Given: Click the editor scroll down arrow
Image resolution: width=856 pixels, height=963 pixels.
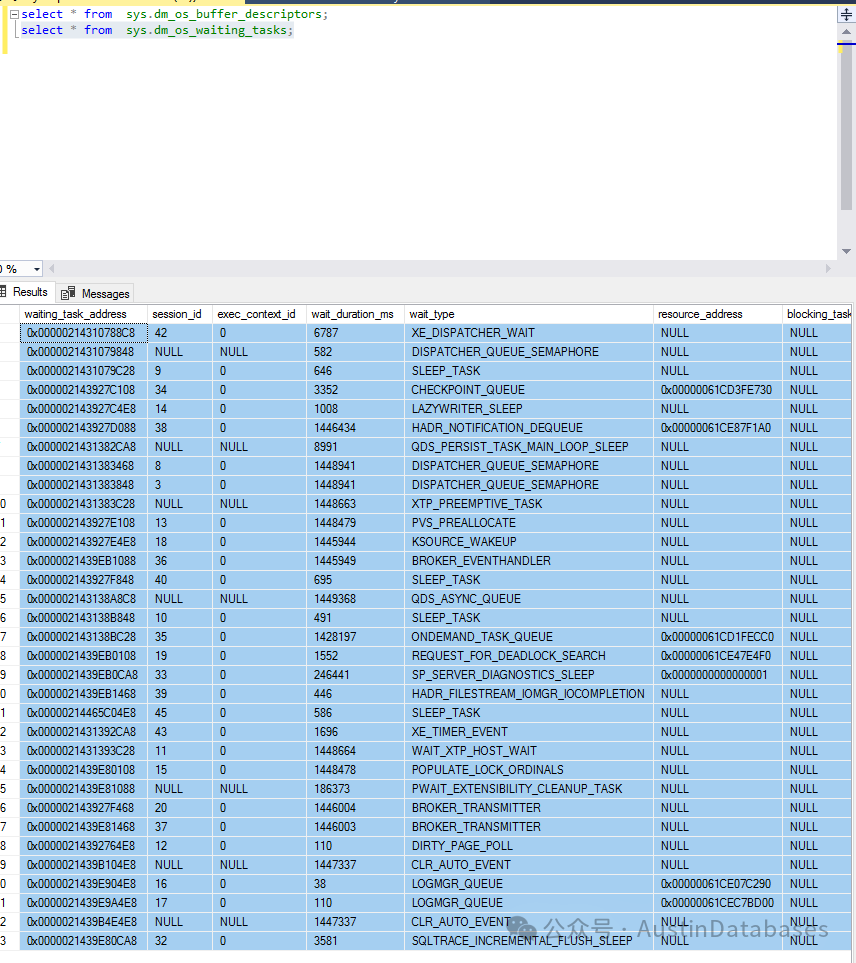Looking at the screenshot, I should [846, 251].
